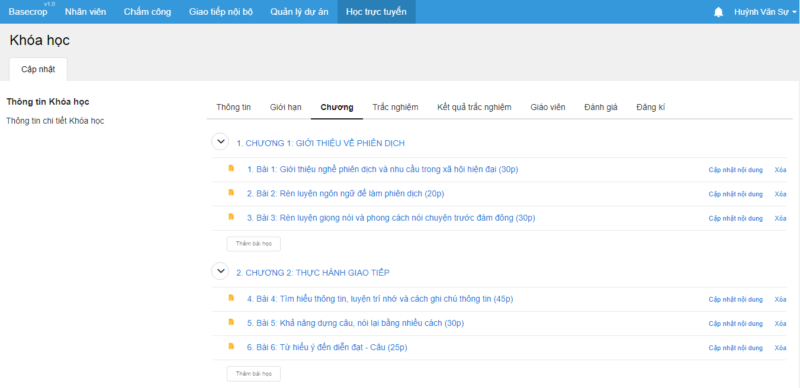Open lesson Bài 6: Từ hiểu ý đến diễn đạt
Viewport: 800px width, 388px height.
(x=327, y=348)
